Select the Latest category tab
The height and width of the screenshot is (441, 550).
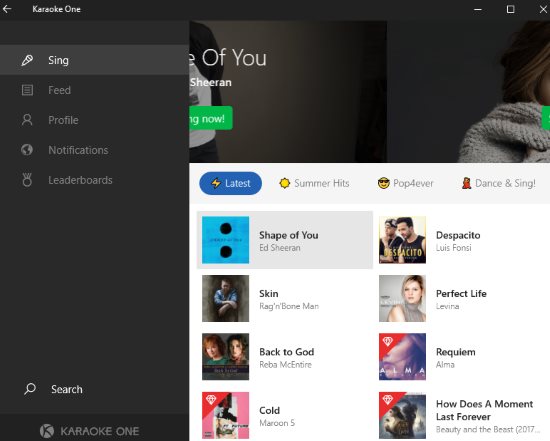coord(230,183)
